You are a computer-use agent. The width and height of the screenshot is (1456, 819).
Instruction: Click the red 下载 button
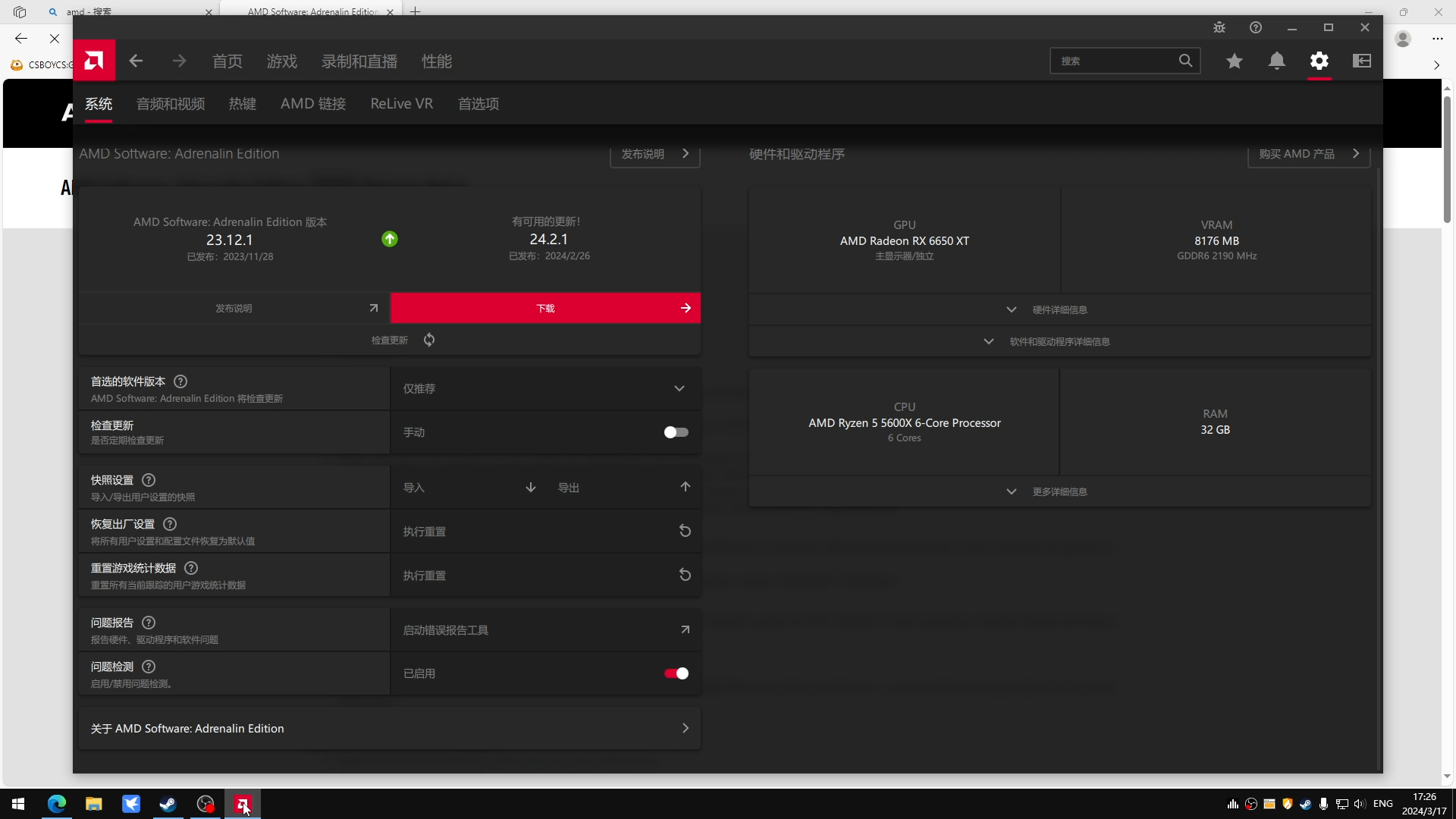[x=545, y=308]
